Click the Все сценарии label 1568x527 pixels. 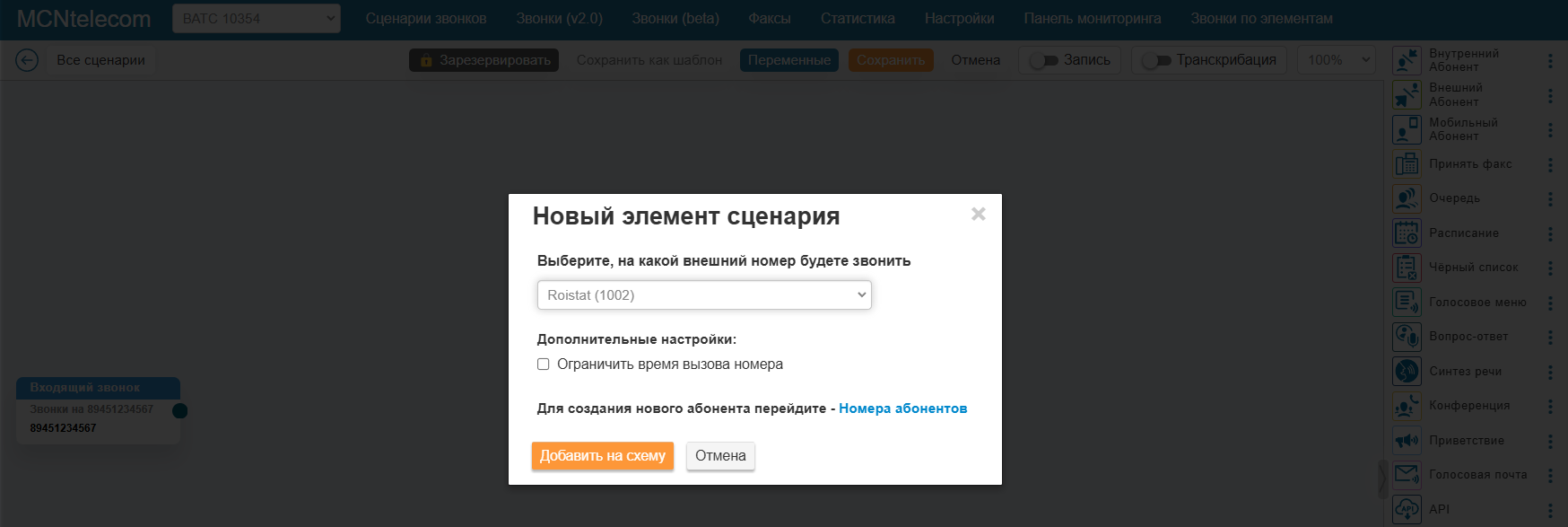coord(101,60)
